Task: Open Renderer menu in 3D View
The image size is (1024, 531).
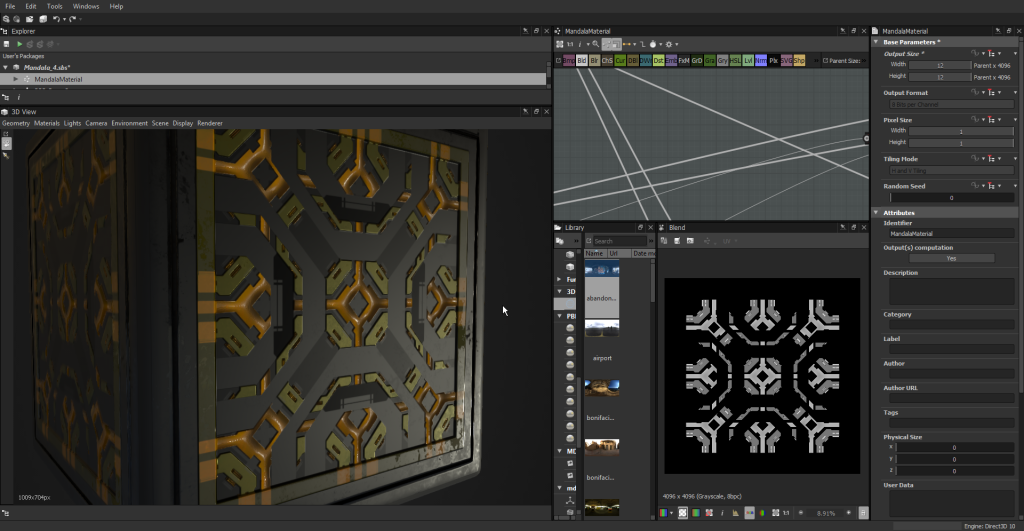Action: (x=210, y=123)
